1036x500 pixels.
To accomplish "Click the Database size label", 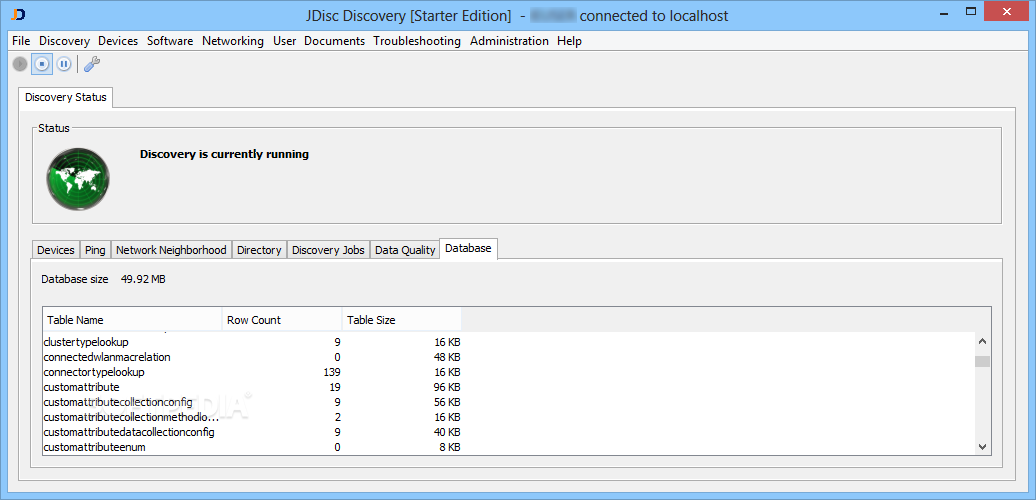I will click(x=75, y=279).
